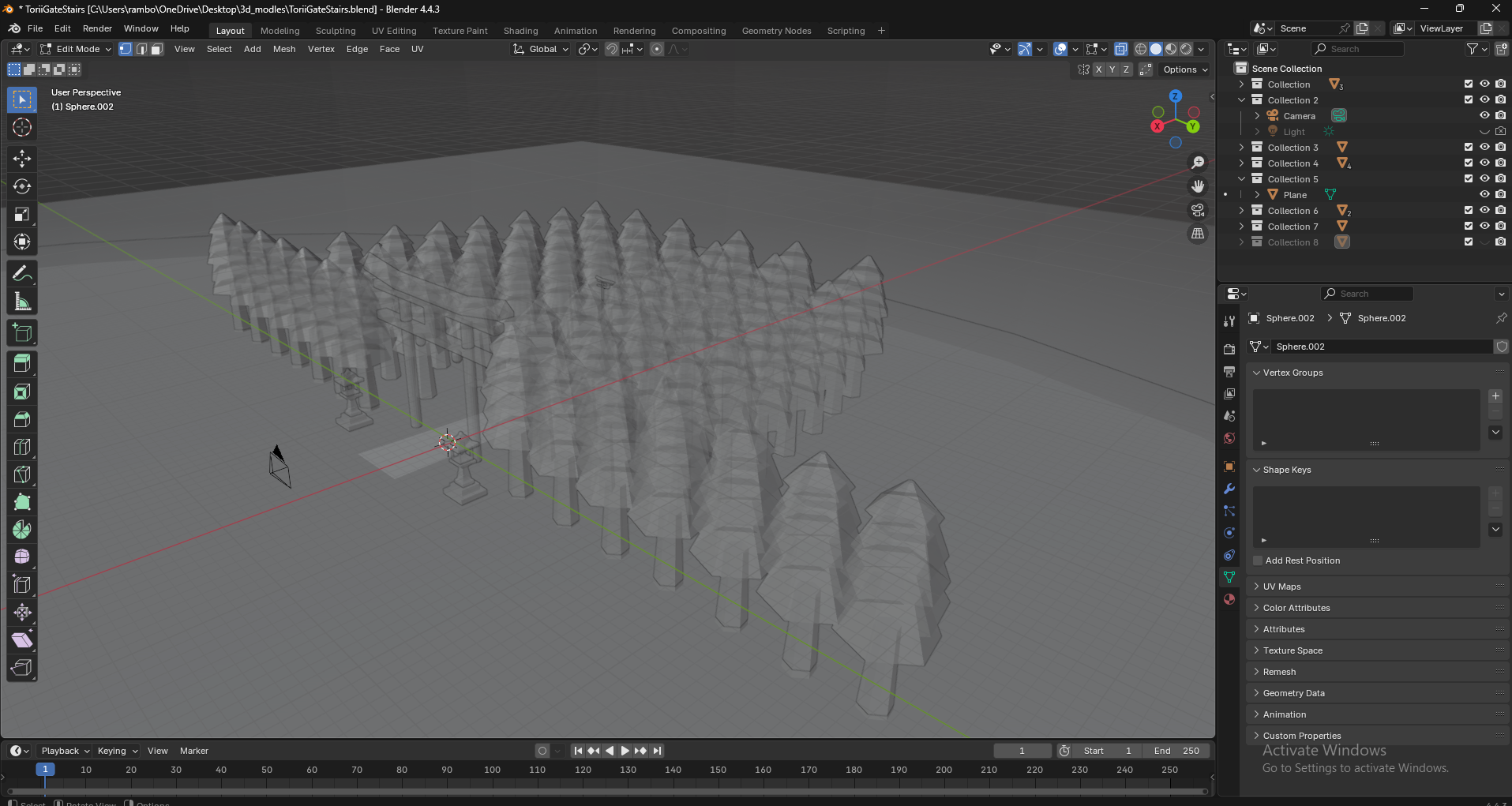
Task: Click the Cursor tool icon
Action: point(22,127)
